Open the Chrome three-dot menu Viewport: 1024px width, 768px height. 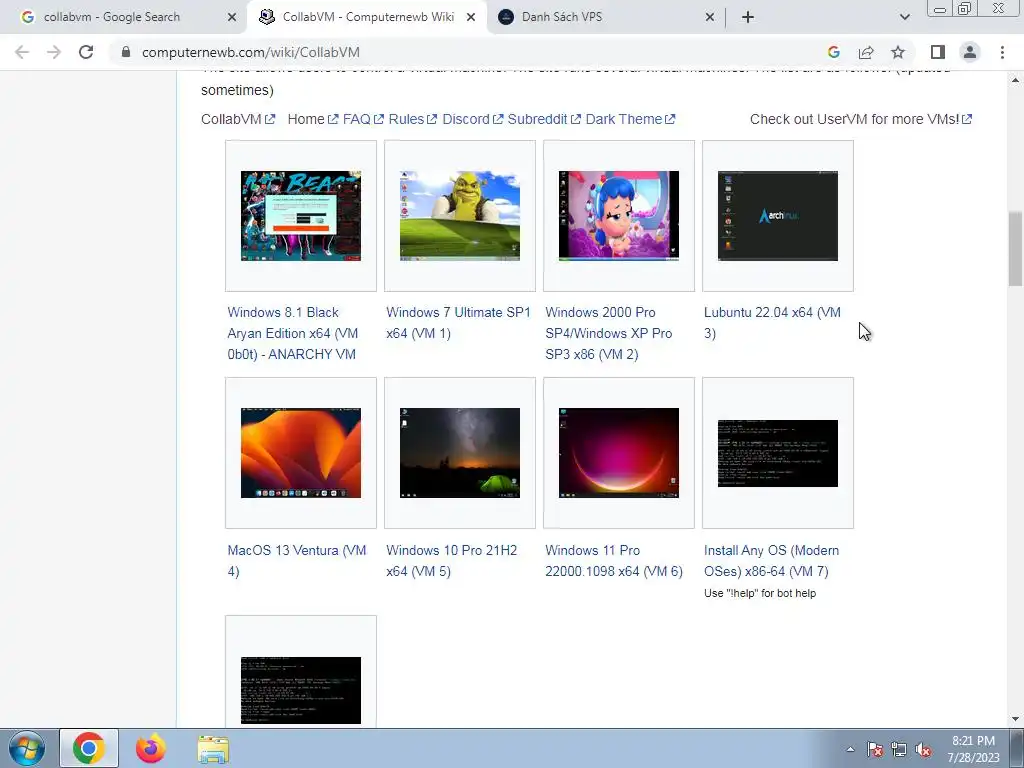click(1002, 52)
